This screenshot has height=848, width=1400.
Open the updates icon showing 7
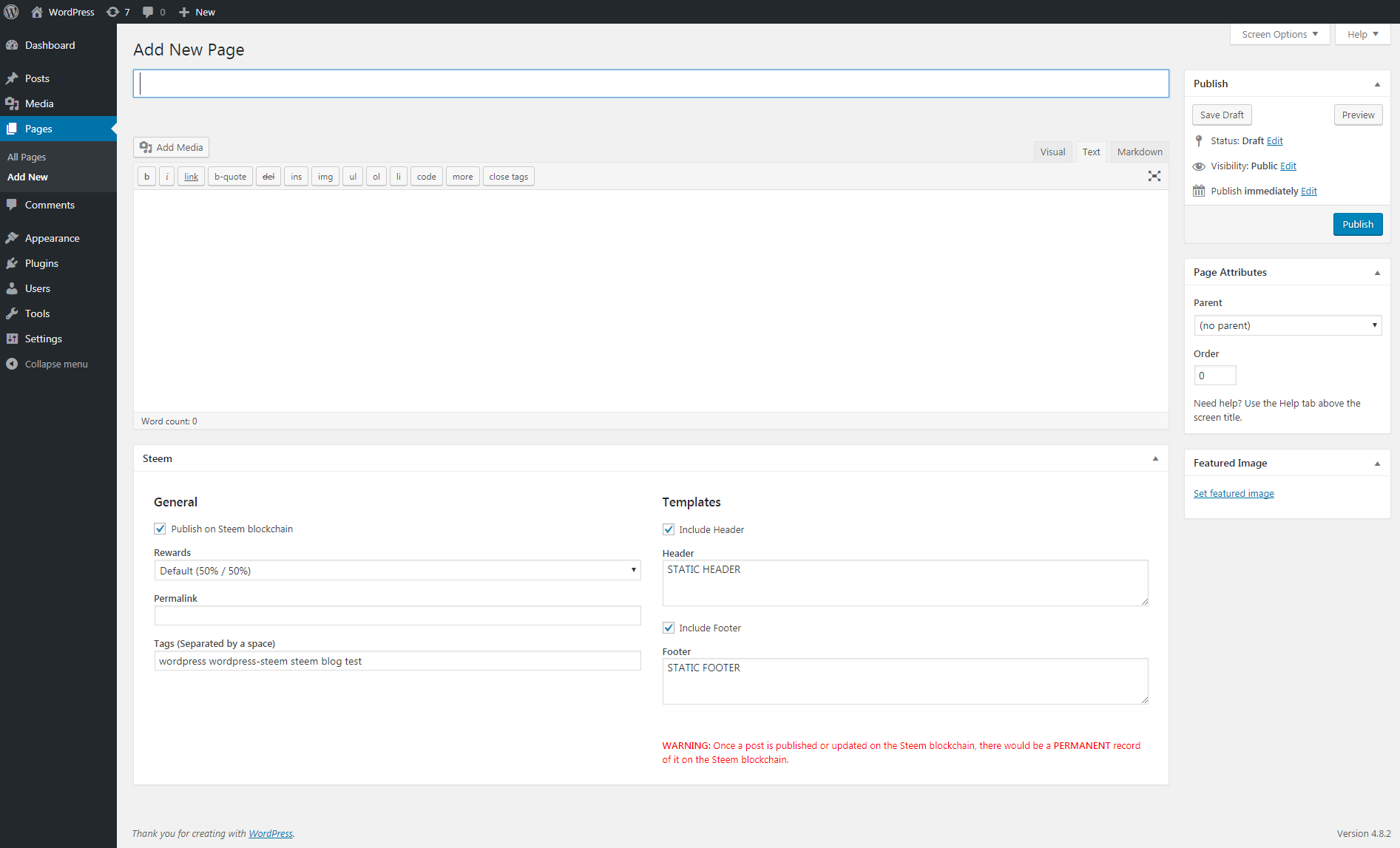pyautogui.click(x=112, y=12)
